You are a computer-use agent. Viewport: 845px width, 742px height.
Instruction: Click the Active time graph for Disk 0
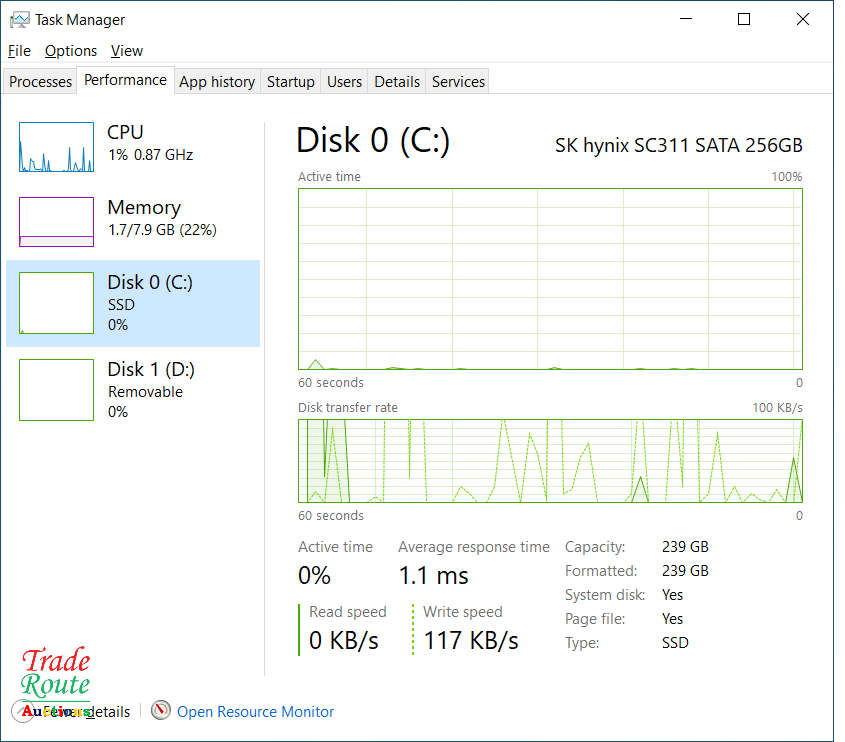[x=550, y=280]
